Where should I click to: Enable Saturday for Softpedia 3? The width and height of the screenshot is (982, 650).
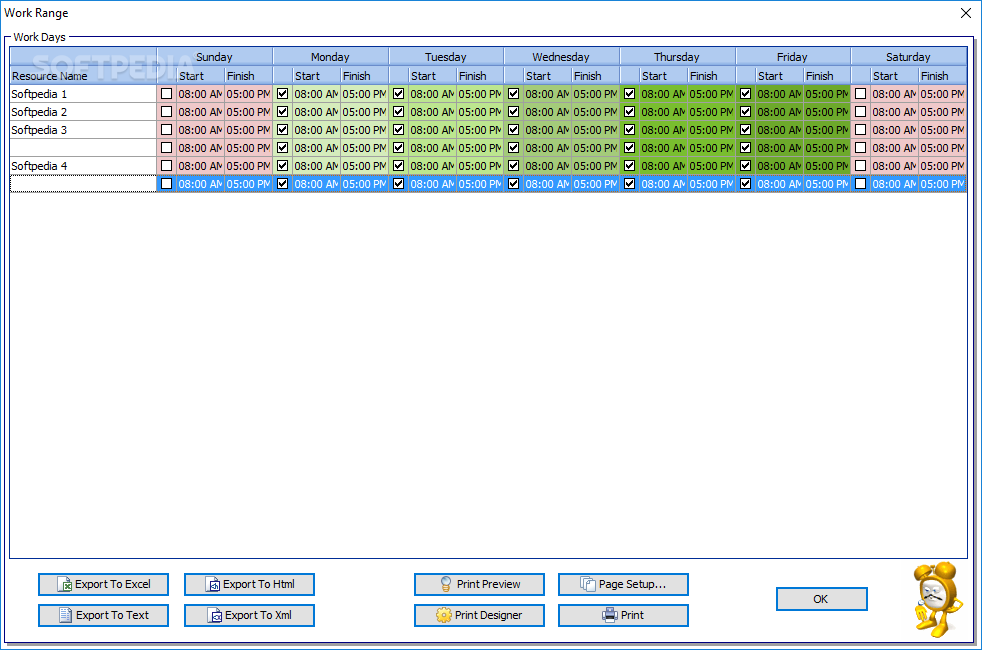(861, 130)
